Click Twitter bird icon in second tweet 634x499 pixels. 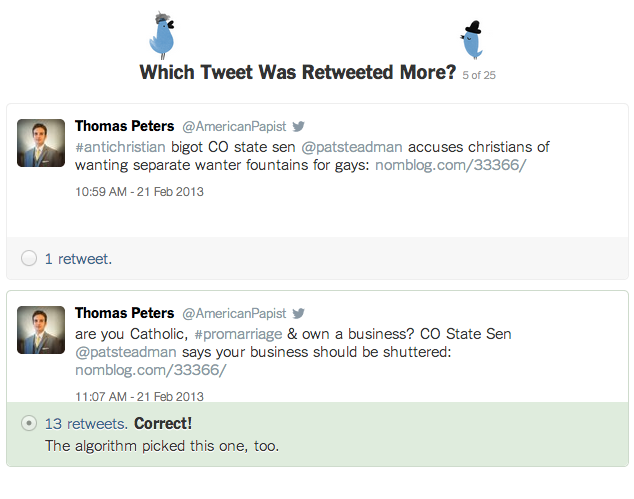(x=298, y=313)
